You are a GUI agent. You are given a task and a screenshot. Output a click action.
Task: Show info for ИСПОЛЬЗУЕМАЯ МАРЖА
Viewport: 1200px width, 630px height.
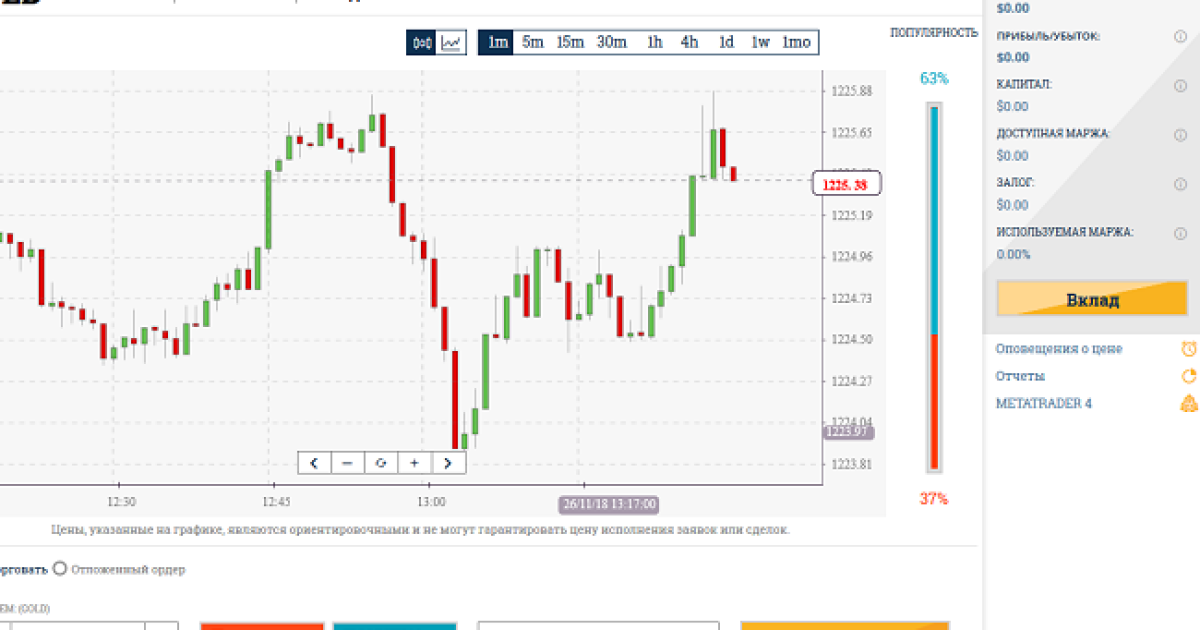(1180, 233)
